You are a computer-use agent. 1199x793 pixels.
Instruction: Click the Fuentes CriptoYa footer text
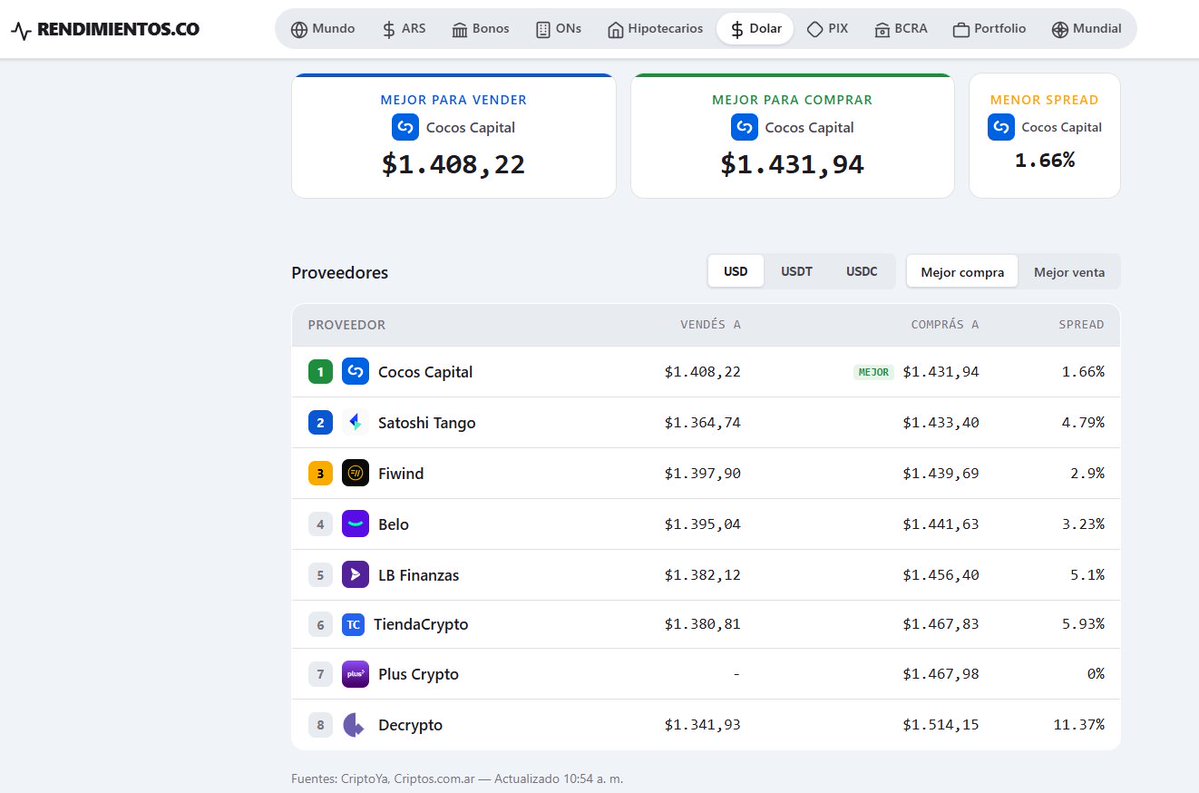pyautogui.click(x=457, y=778)
